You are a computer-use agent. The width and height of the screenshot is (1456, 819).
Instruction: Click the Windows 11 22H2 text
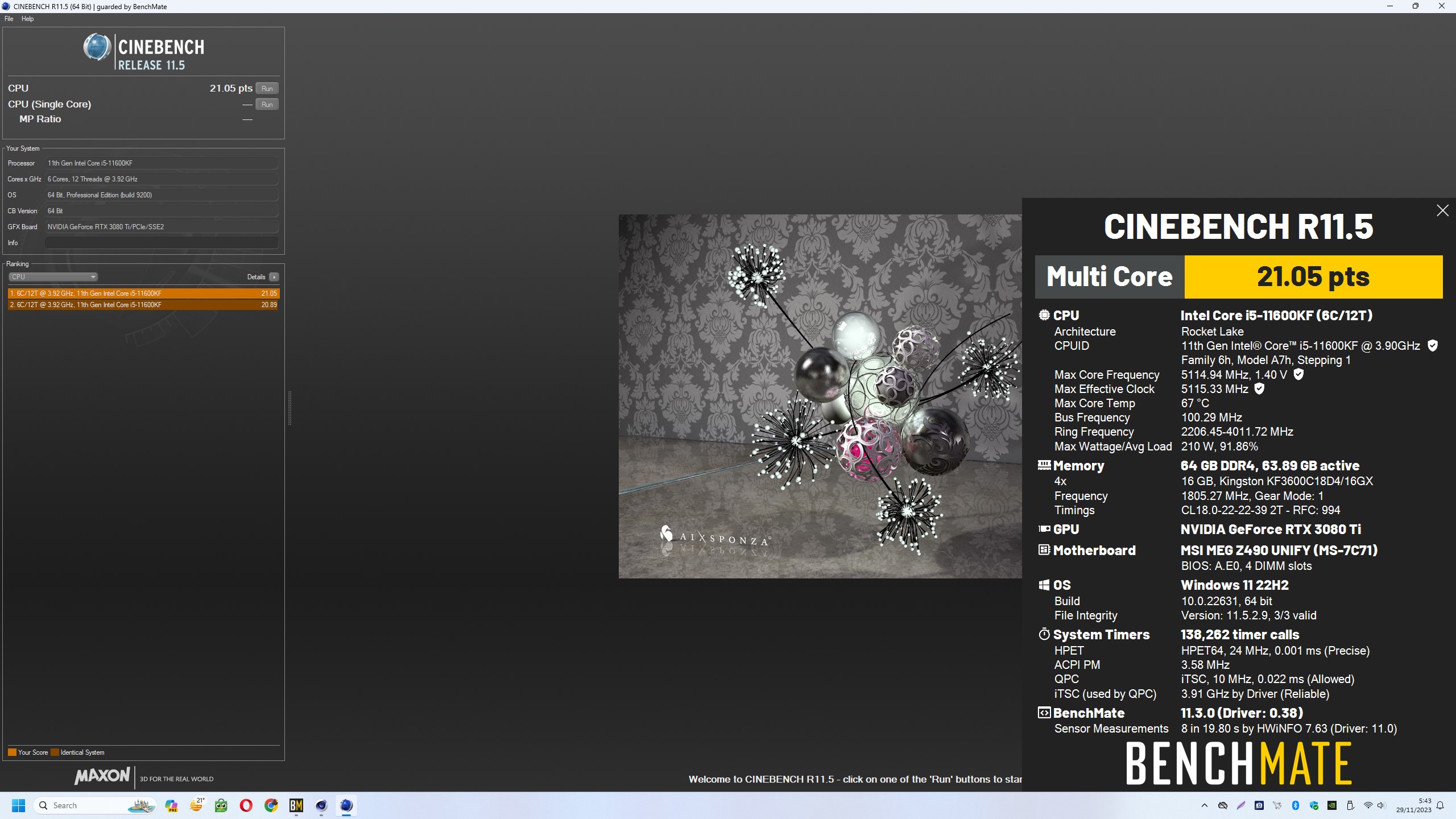[1234, 585]
